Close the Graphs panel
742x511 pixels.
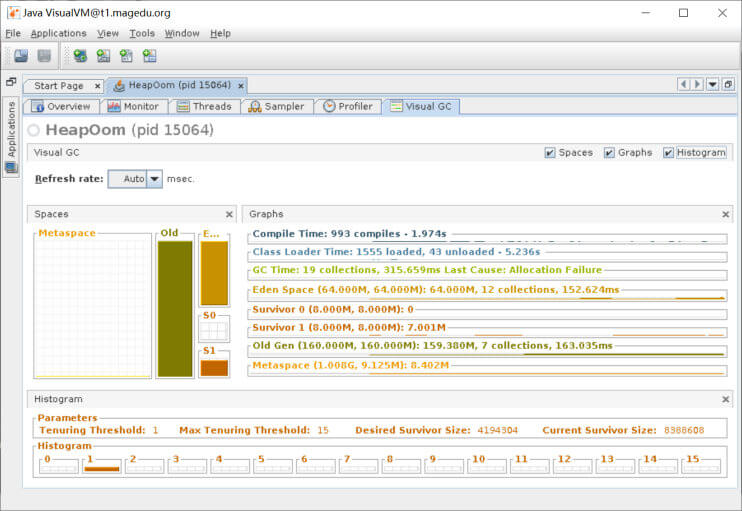click(x=725, y=214)
